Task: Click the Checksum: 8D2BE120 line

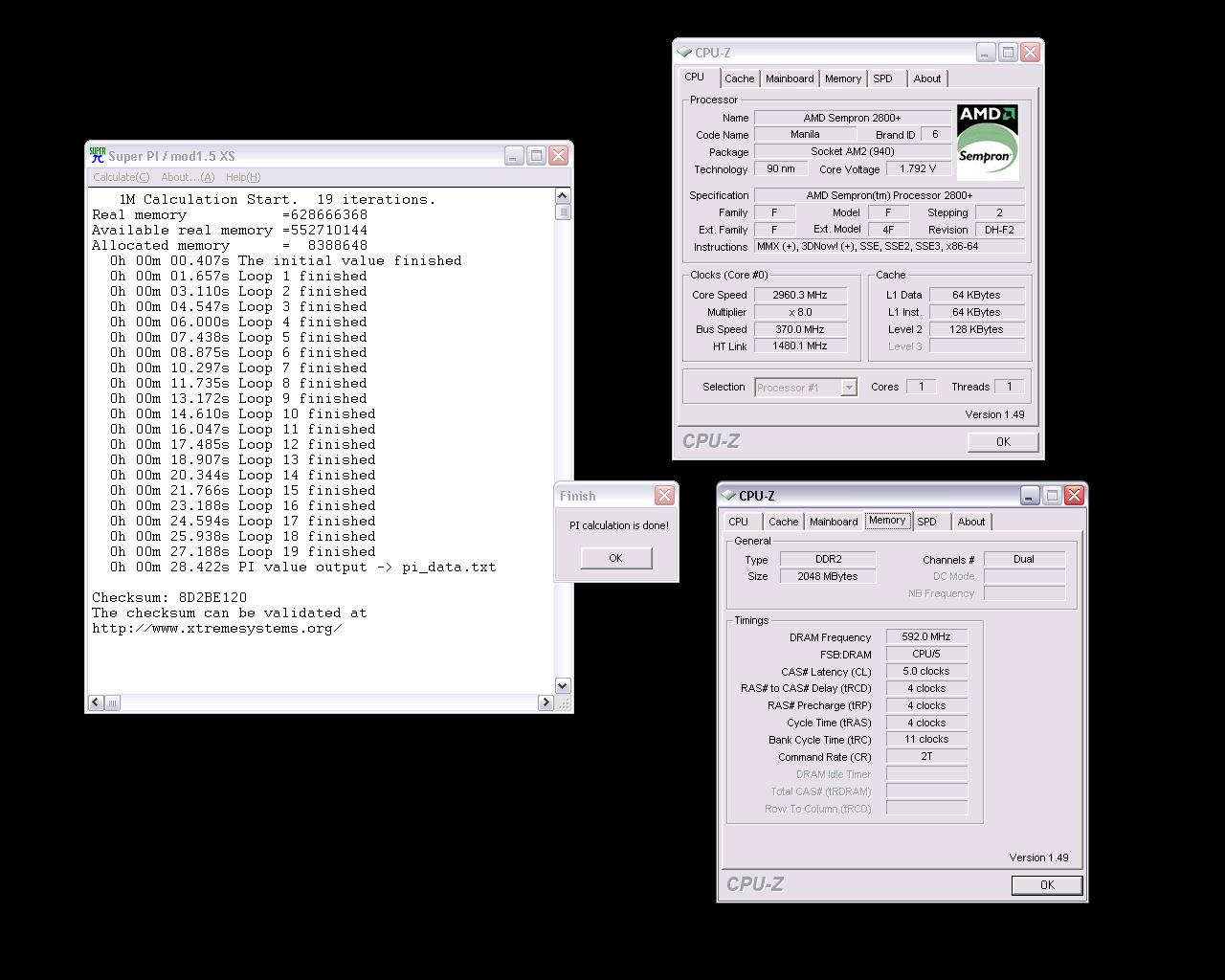Action: tap(169, 597)
